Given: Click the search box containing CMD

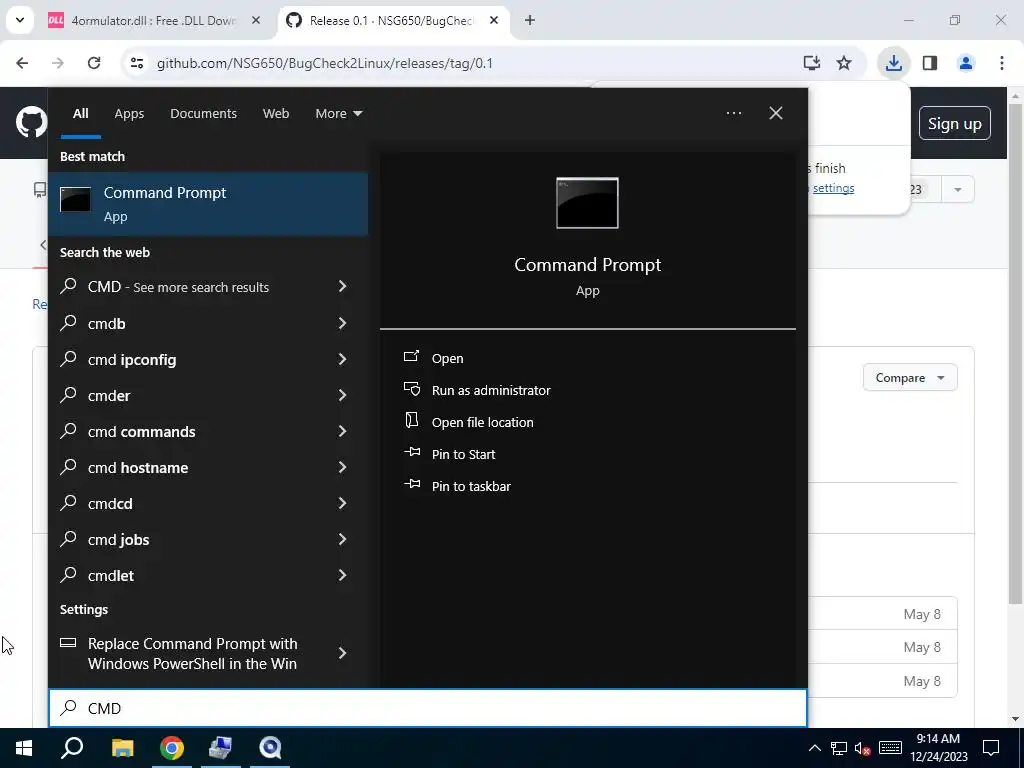Looking at the screenshot, I should pos(428,708).
